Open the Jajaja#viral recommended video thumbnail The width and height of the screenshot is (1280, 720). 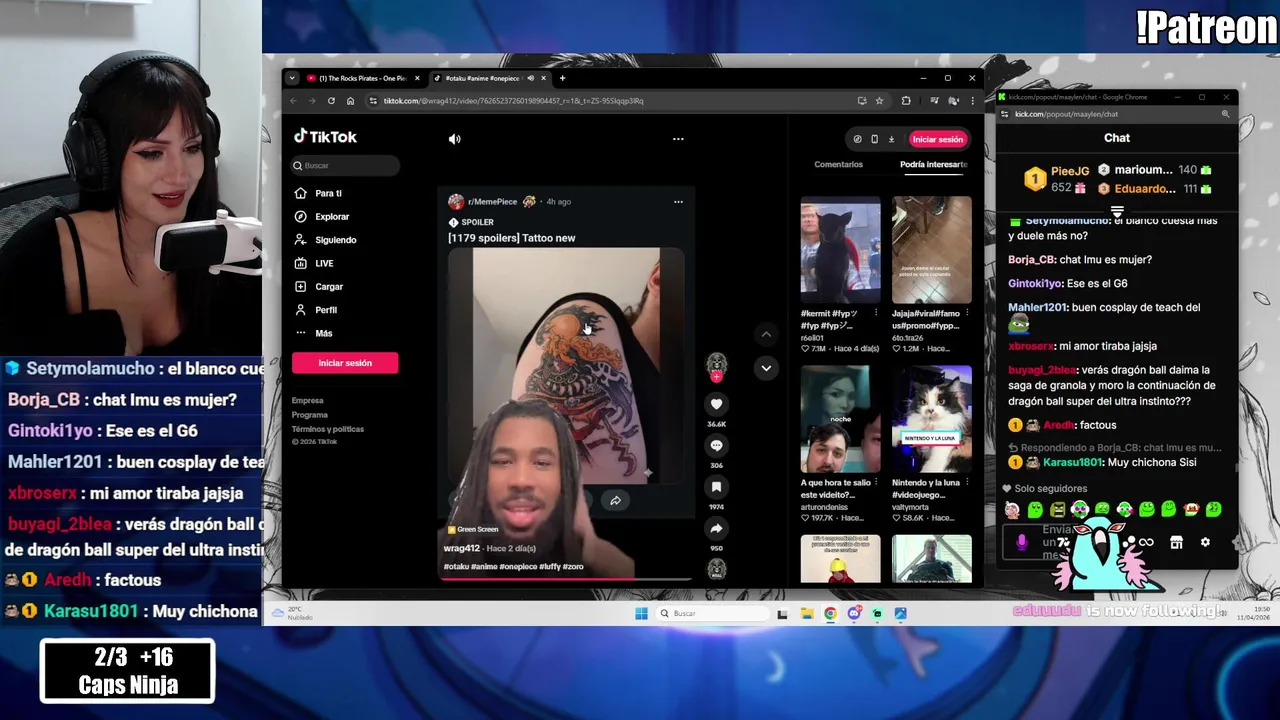click(931, 250)
